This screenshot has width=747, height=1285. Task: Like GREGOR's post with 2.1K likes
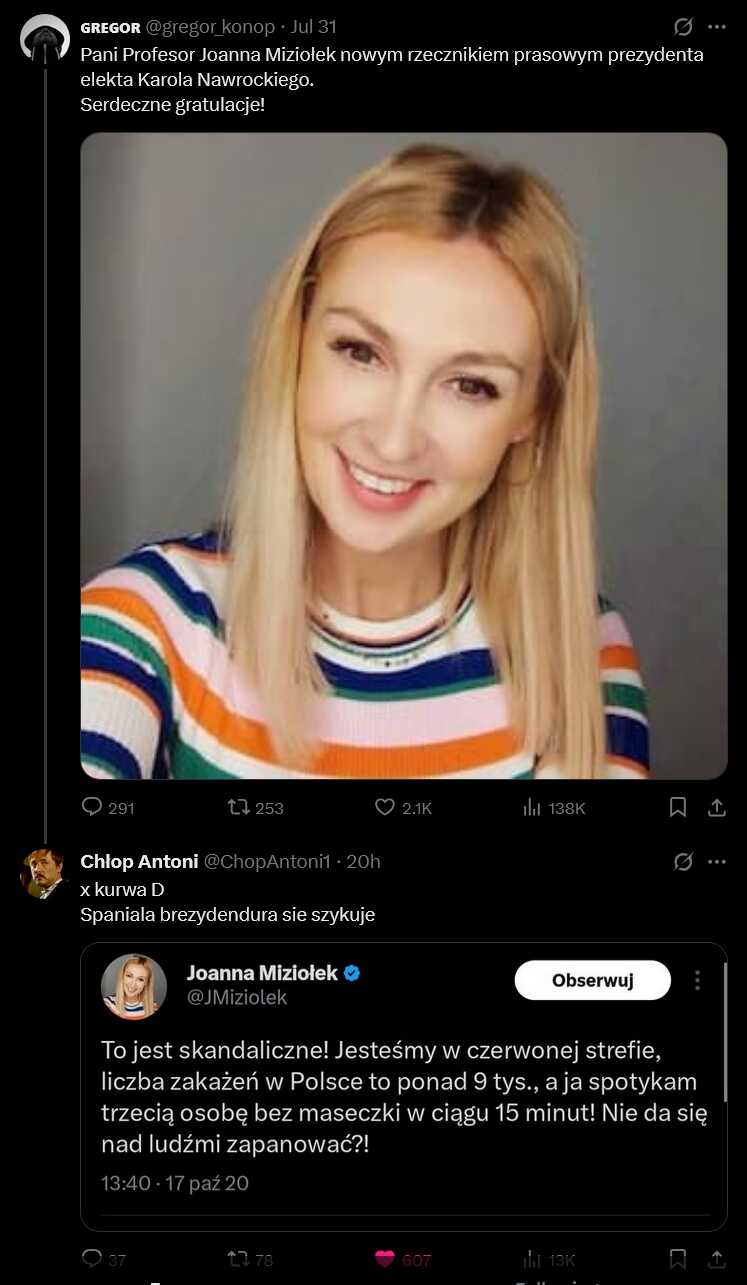pos(385,807)
